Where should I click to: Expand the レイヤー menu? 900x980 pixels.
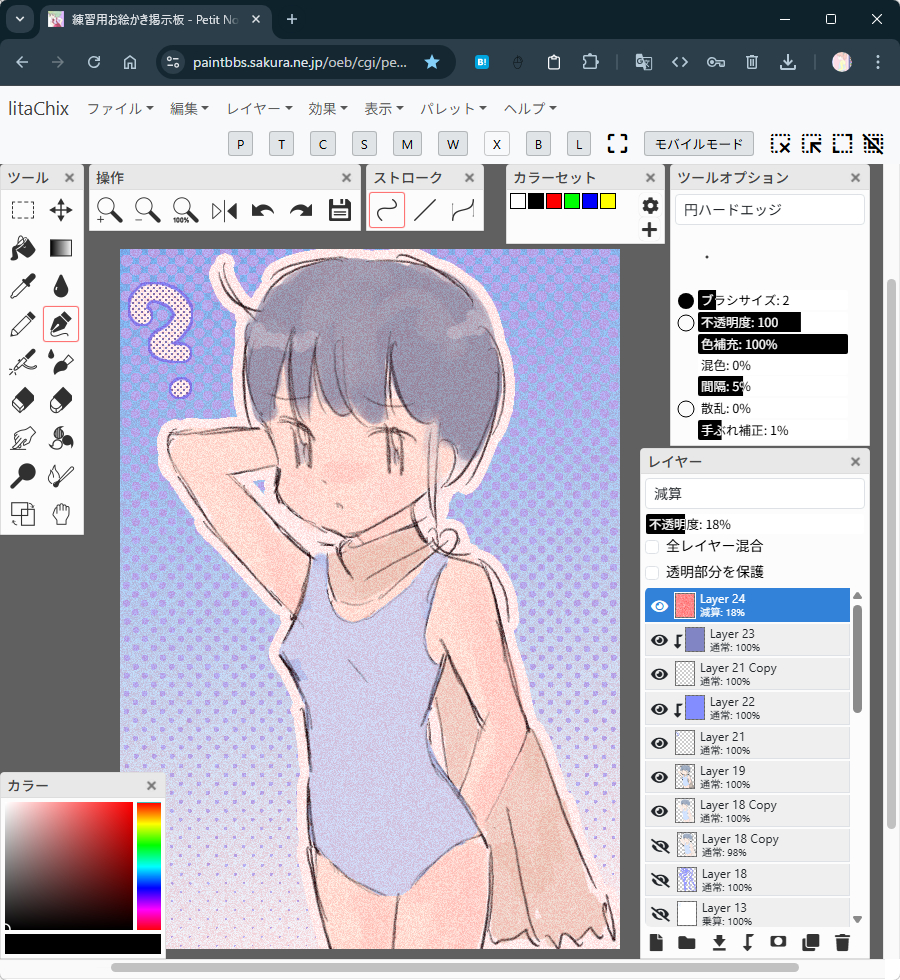259,108
